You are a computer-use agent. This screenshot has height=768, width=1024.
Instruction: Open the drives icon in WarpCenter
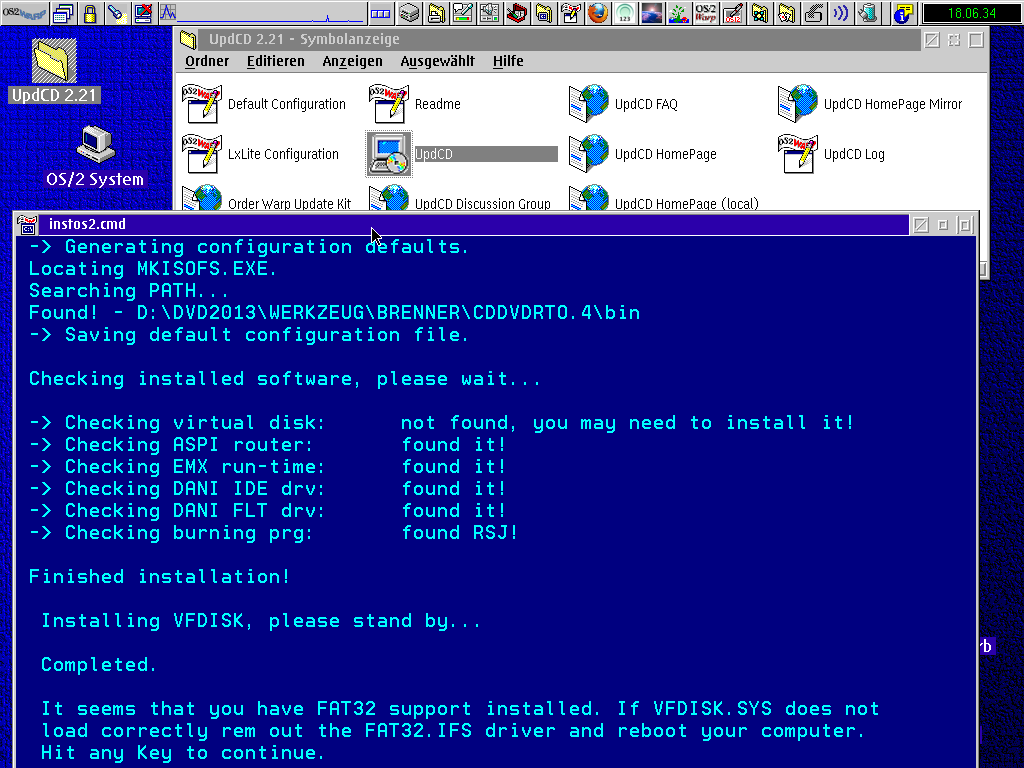click(x=409, y=12)
